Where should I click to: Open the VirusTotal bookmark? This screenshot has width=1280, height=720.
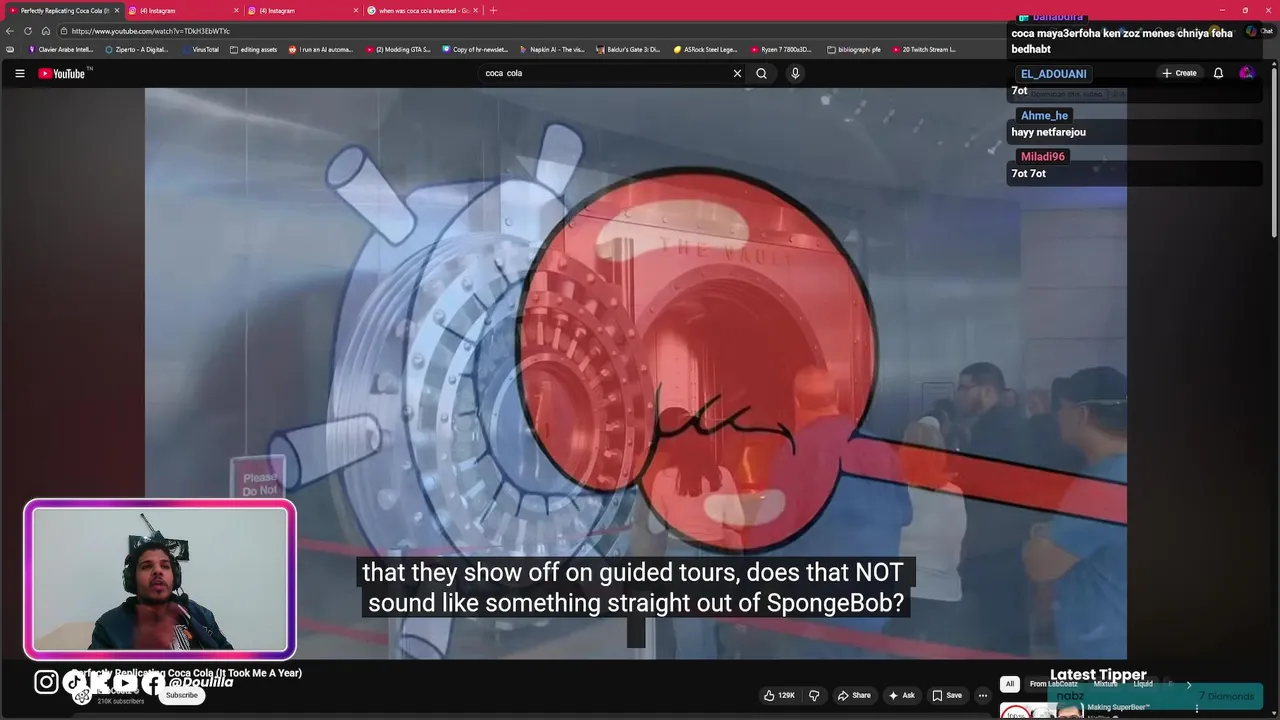pyautogui.click(x=201, y=49)
